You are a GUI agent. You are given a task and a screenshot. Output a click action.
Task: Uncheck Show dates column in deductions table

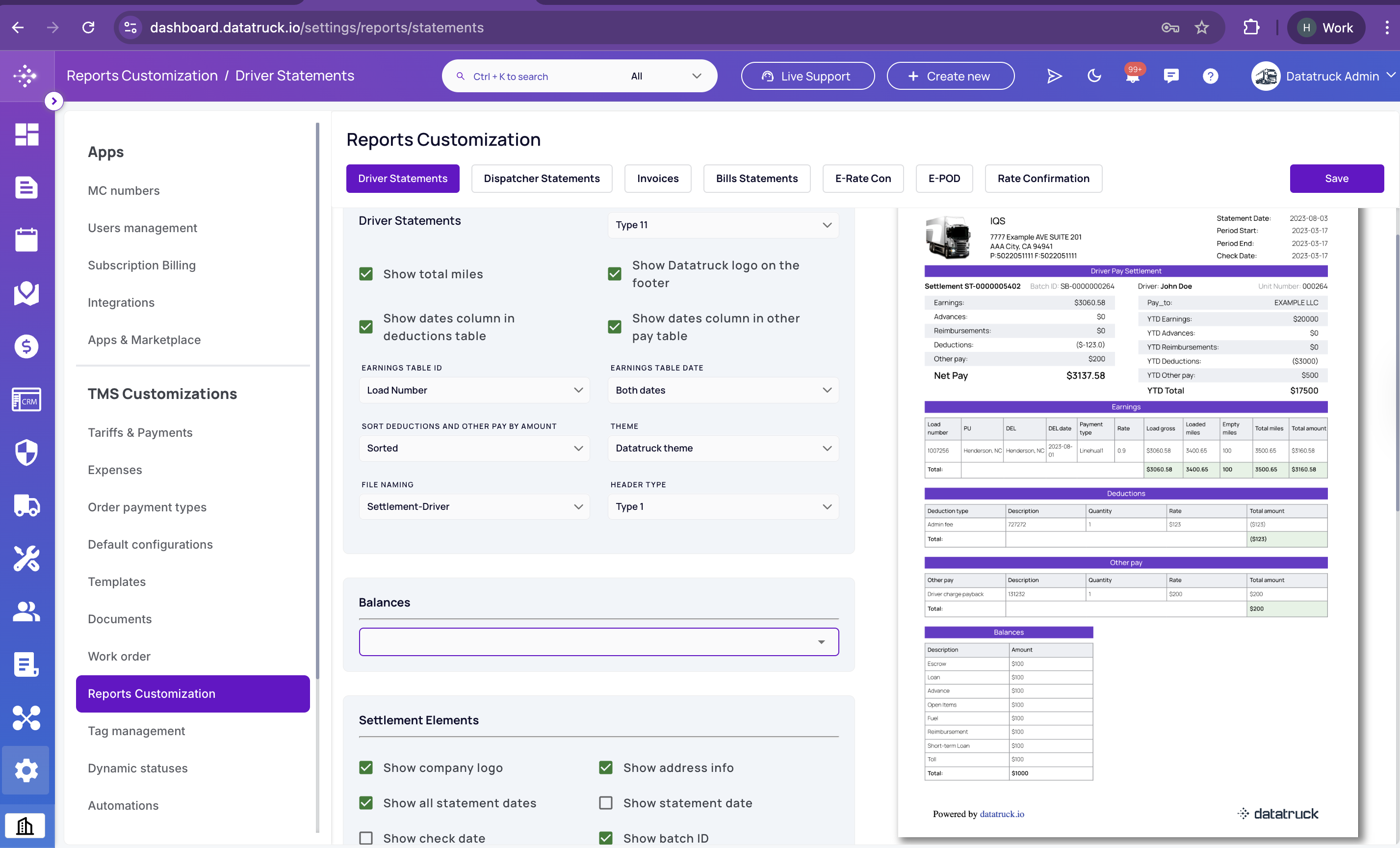pyautogui.click(x=366, y=327)
